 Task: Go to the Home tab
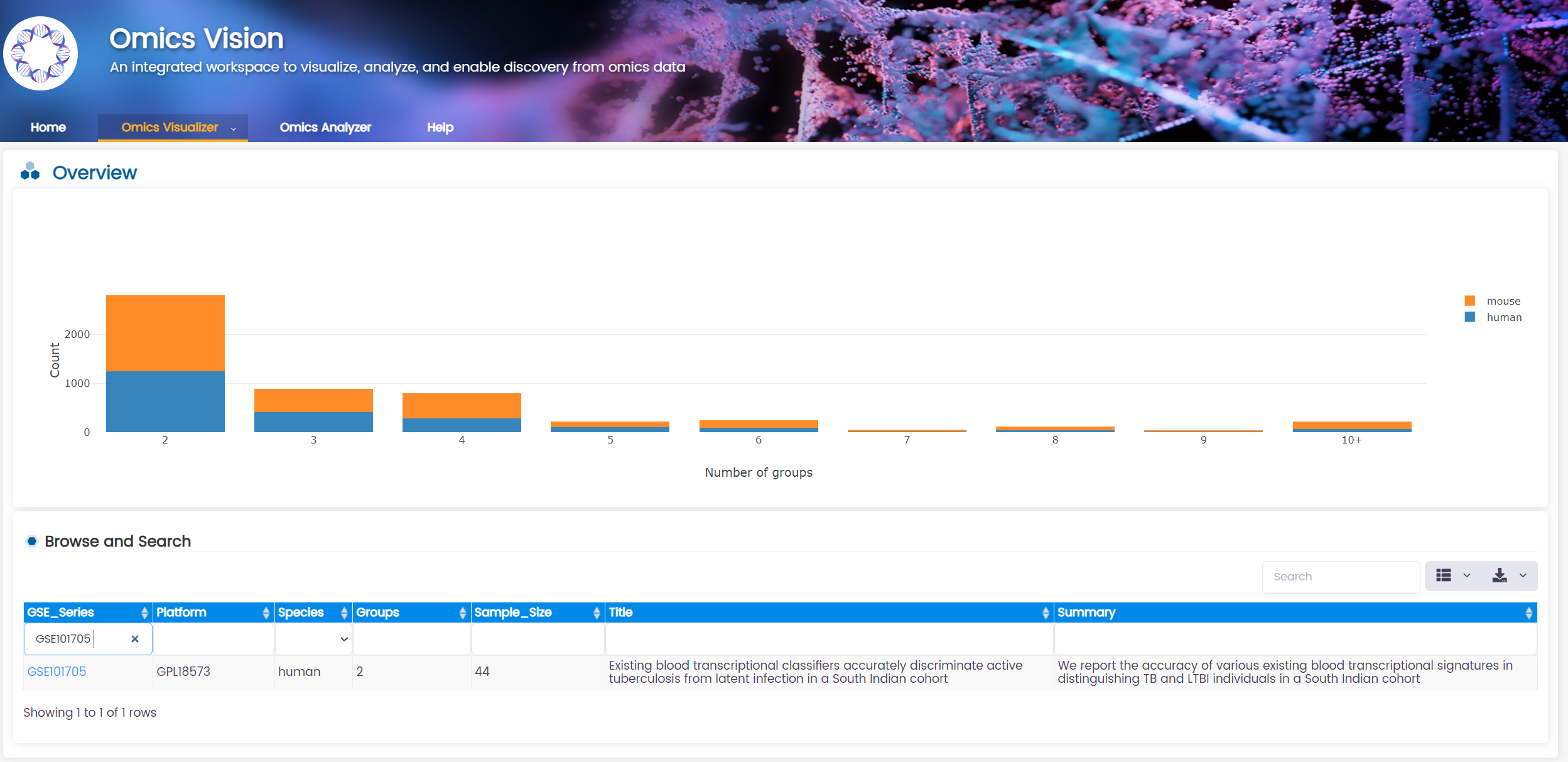tap(48, 128)
